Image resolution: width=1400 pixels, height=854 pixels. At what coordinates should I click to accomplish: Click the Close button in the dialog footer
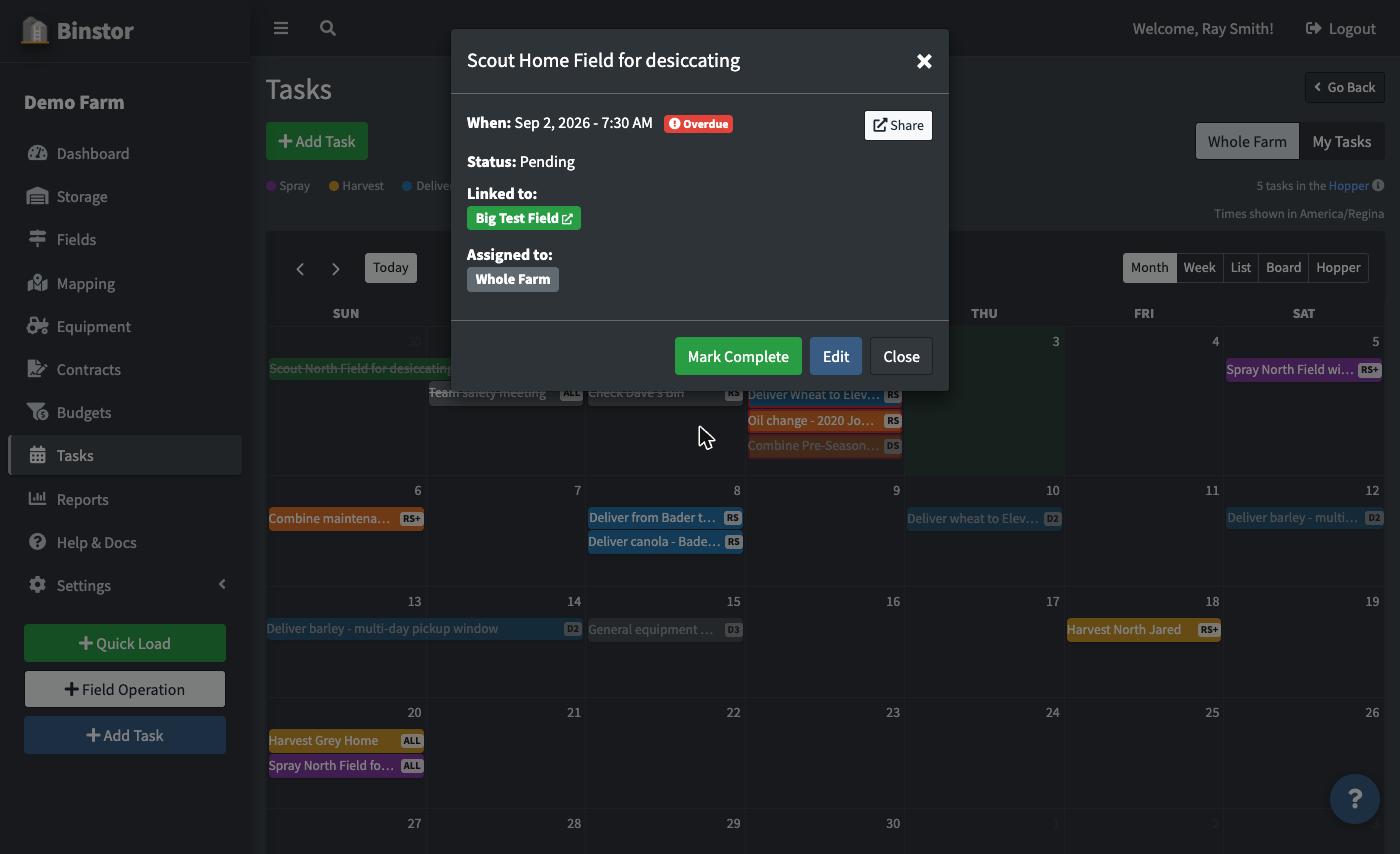pos(901,356)
